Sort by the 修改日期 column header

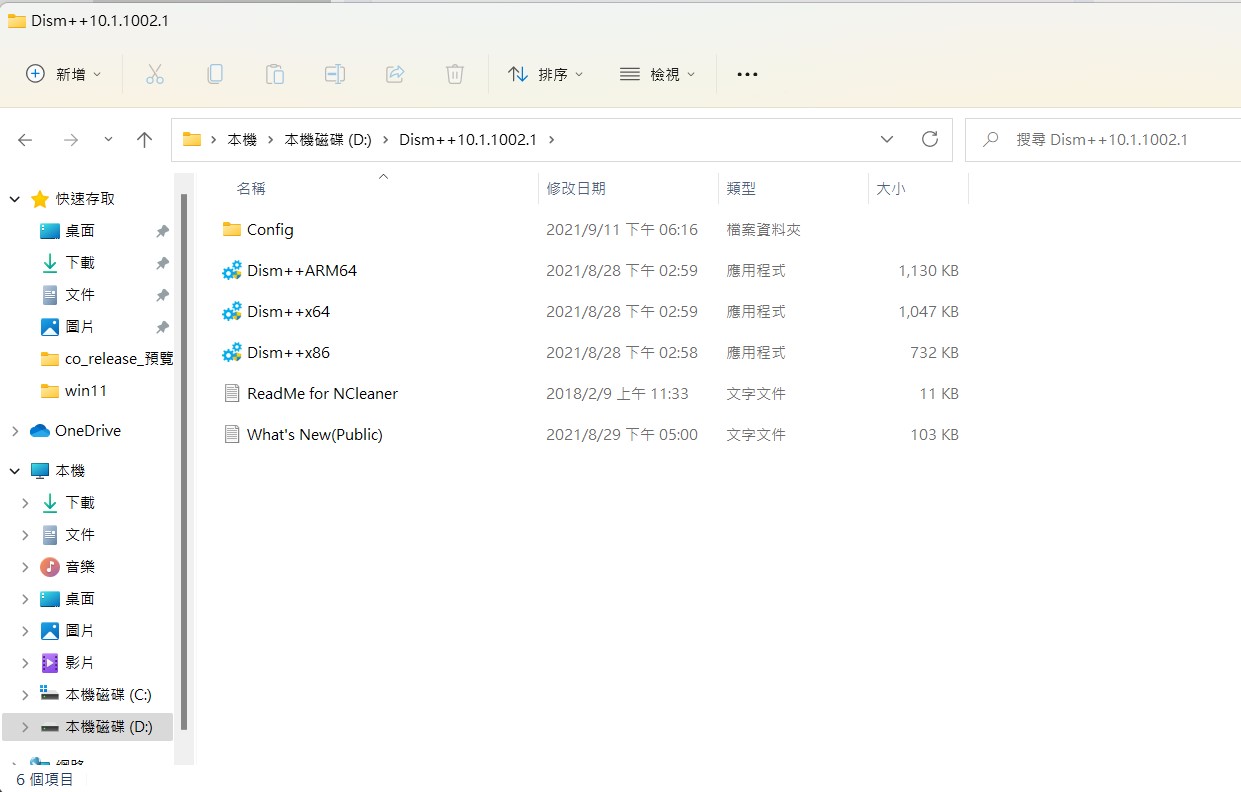click(576, 188)
